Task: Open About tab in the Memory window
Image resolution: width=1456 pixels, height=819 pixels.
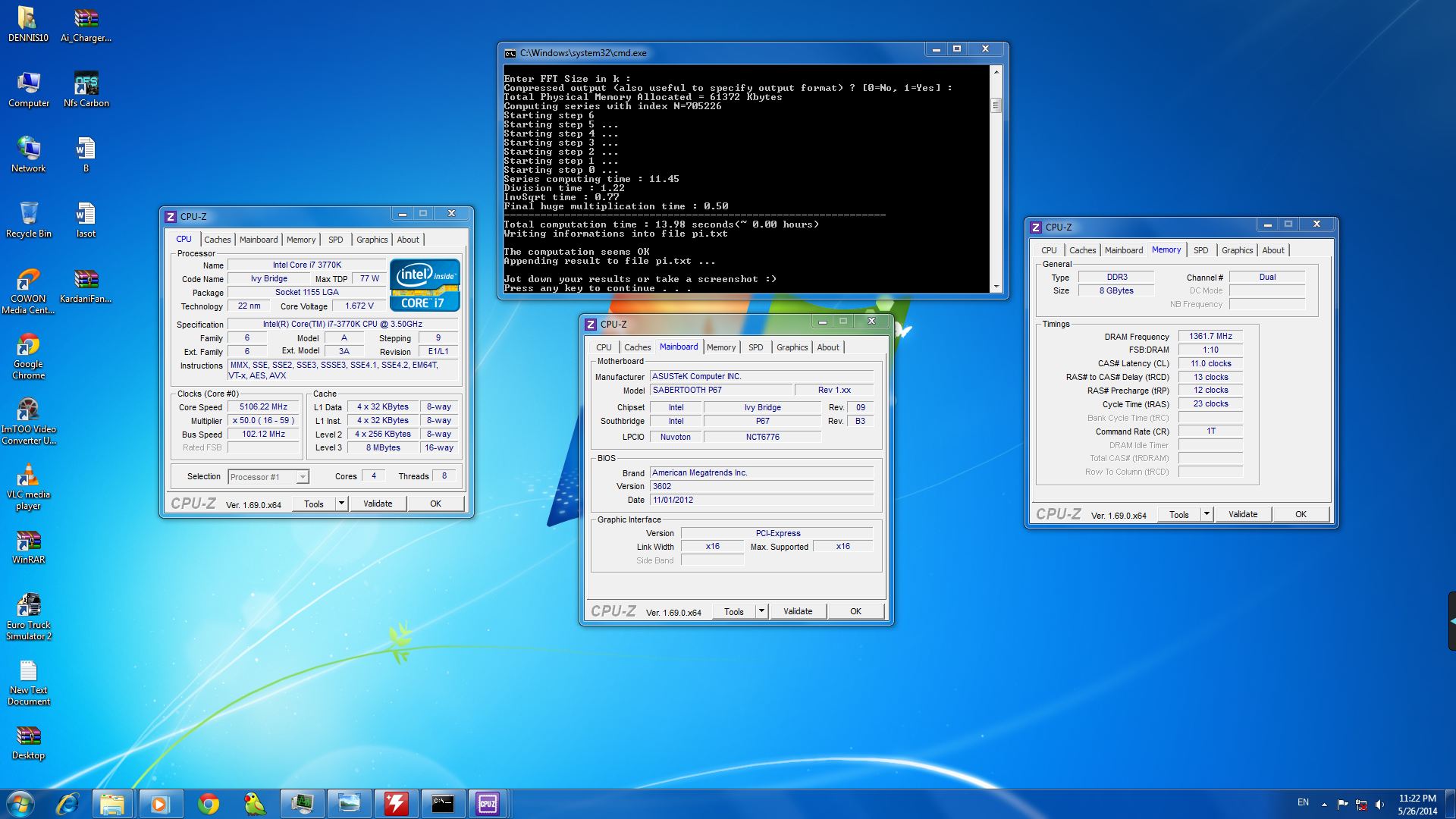Action: click(1273, 250)
